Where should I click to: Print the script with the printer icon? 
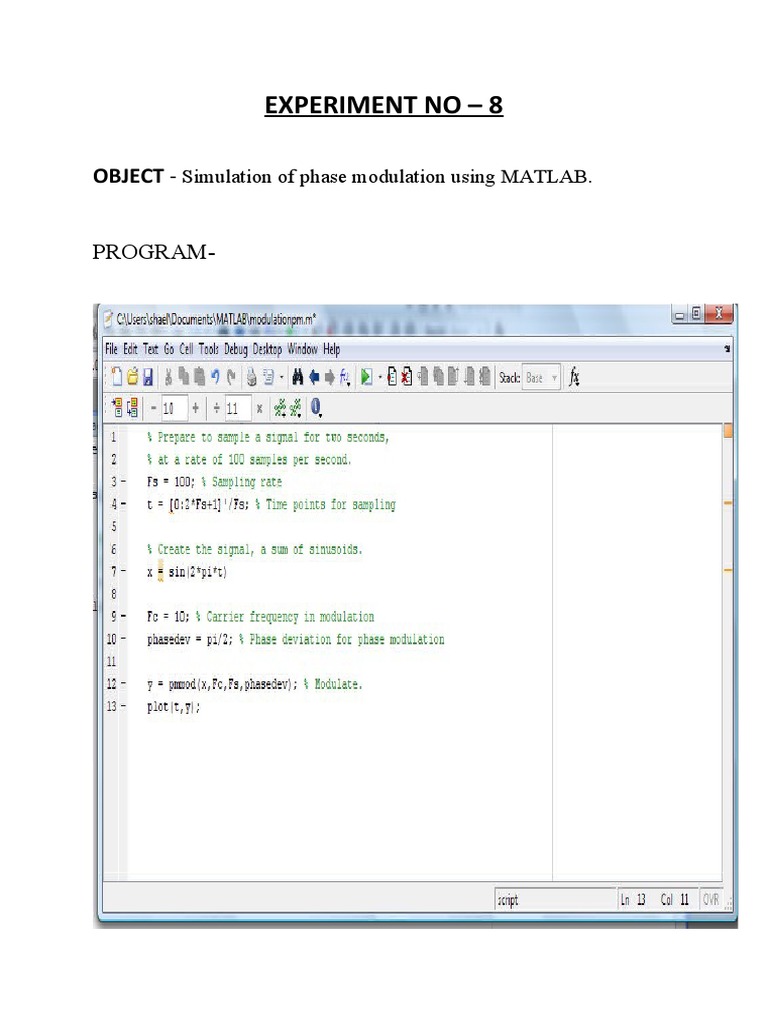click(x=251, y=377)
